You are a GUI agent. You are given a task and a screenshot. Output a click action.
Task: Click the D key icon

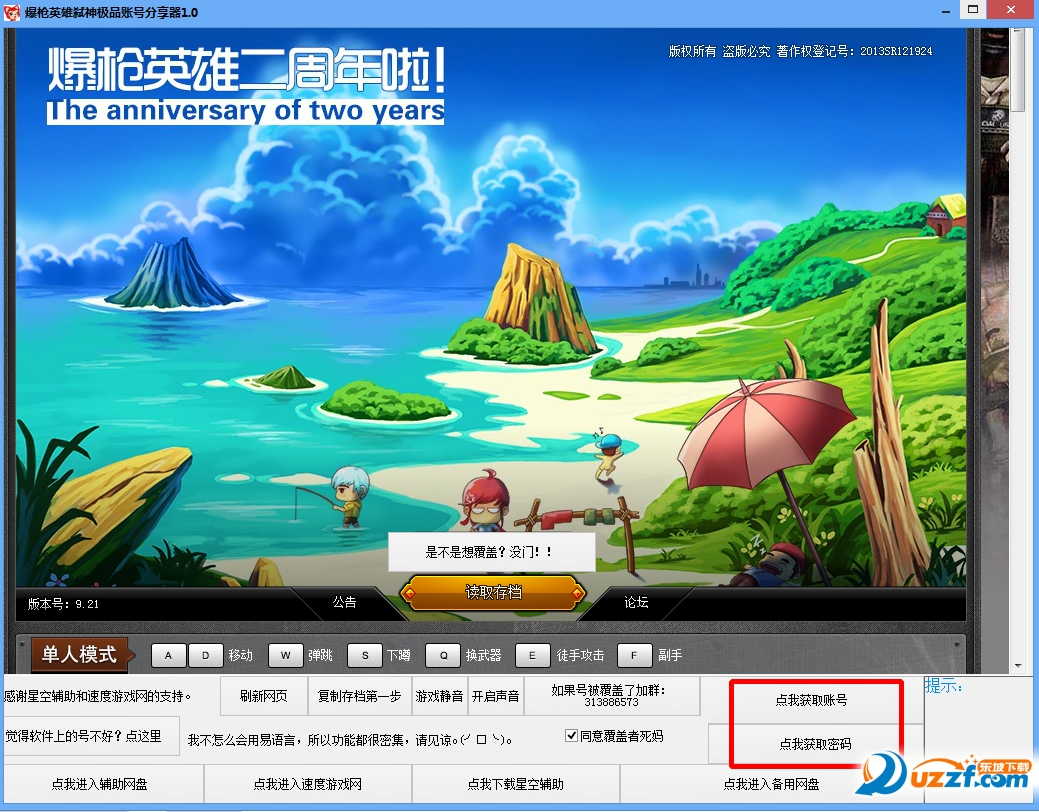(205, 656)
